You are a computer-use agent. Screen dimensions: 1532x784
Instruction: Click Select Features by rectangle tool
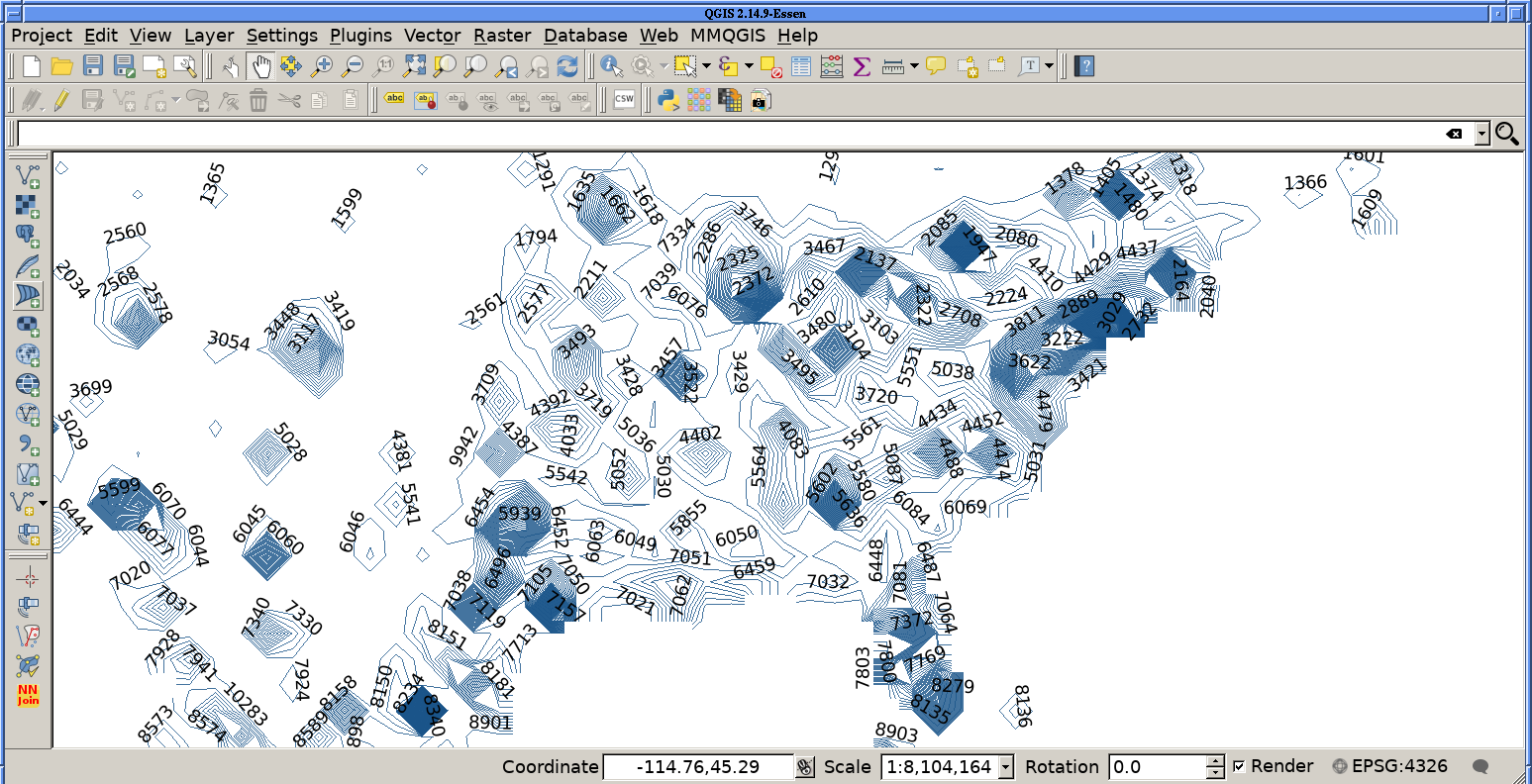pos(685,66)
